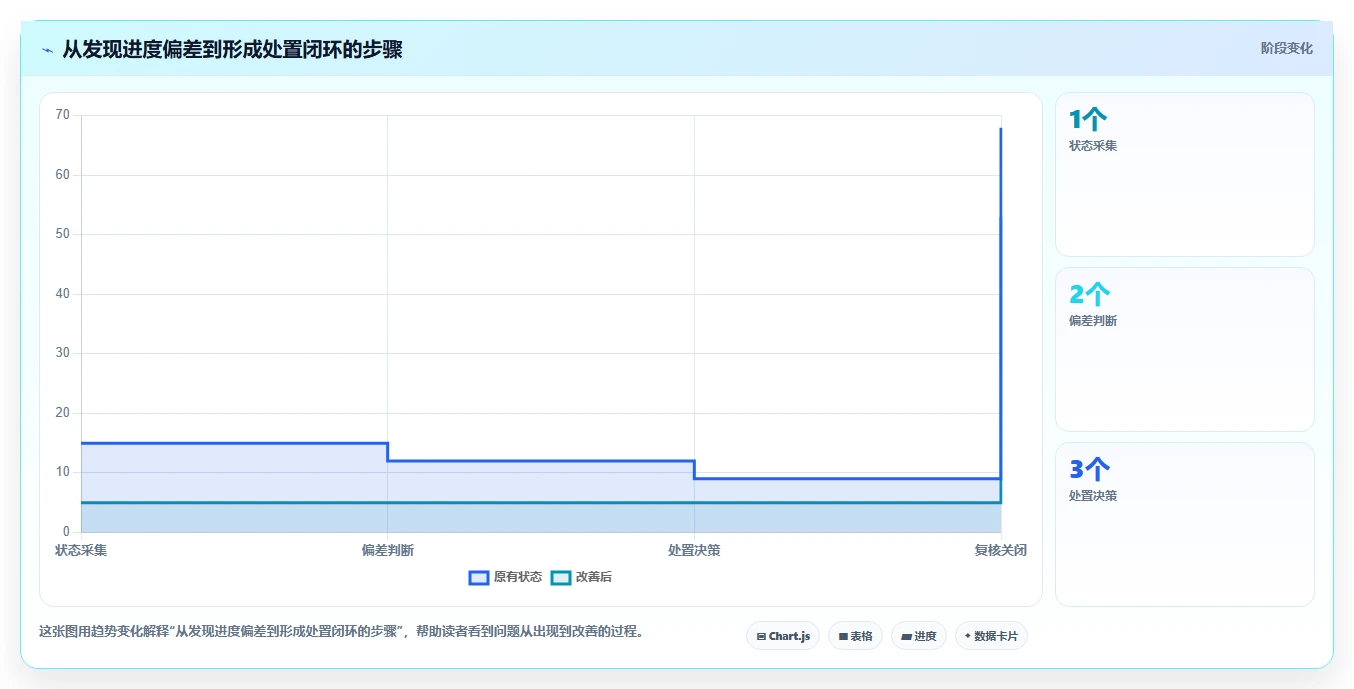Click the 阶段变化 label in header
This screenshot has width=1354, height=689.
(x=1286, y=48)
